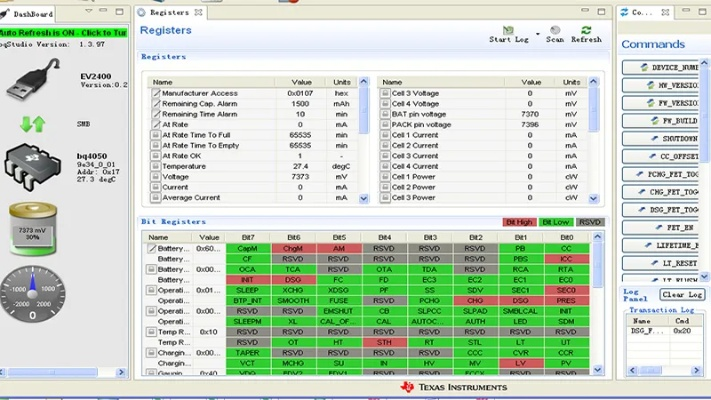Click the Start Log icon
This screenshot has height=400, width=711.
coord(509,30)
